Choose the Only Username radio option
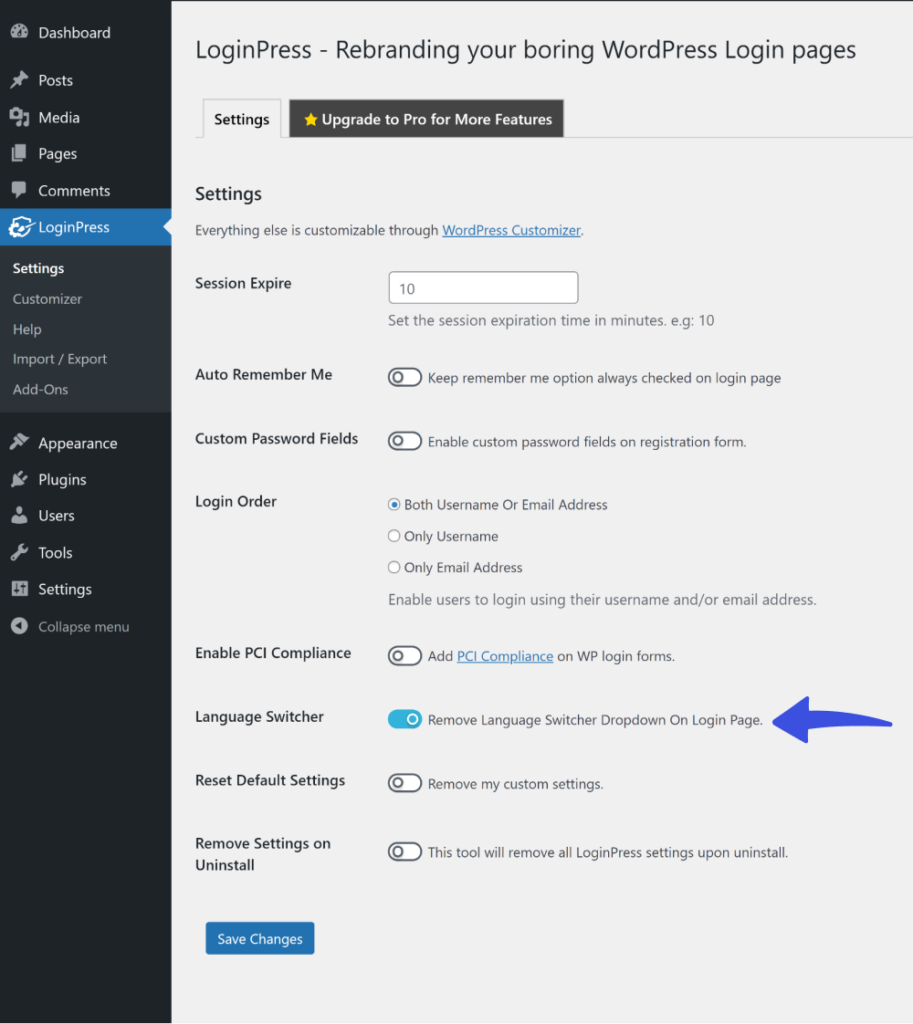This screenshot has height=1024, width=913. coord(394,536)
